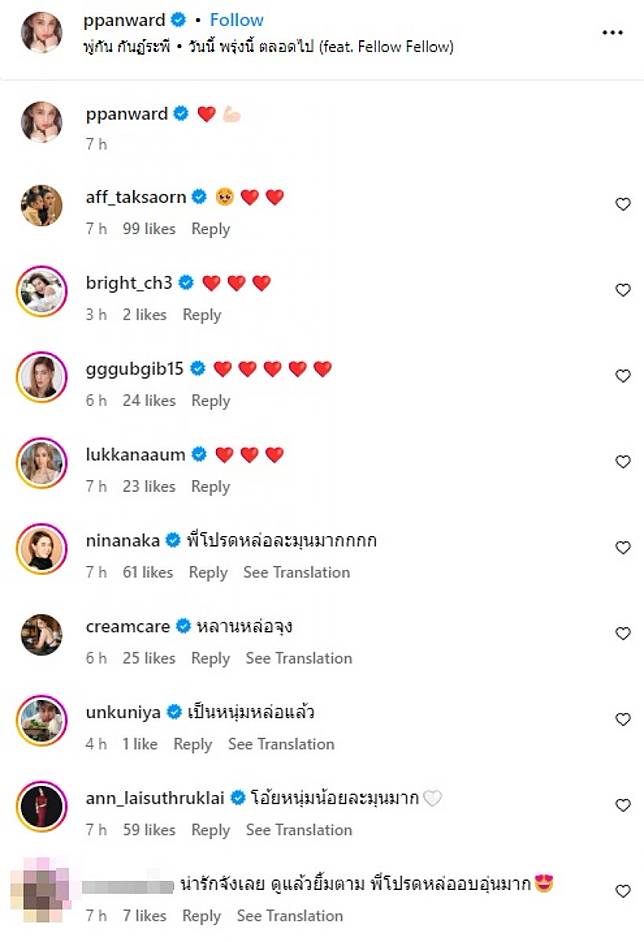Tap the heart icon next to creamcare's comment
Viewport: 644px width, 942px height.
(x=622, y=633)
